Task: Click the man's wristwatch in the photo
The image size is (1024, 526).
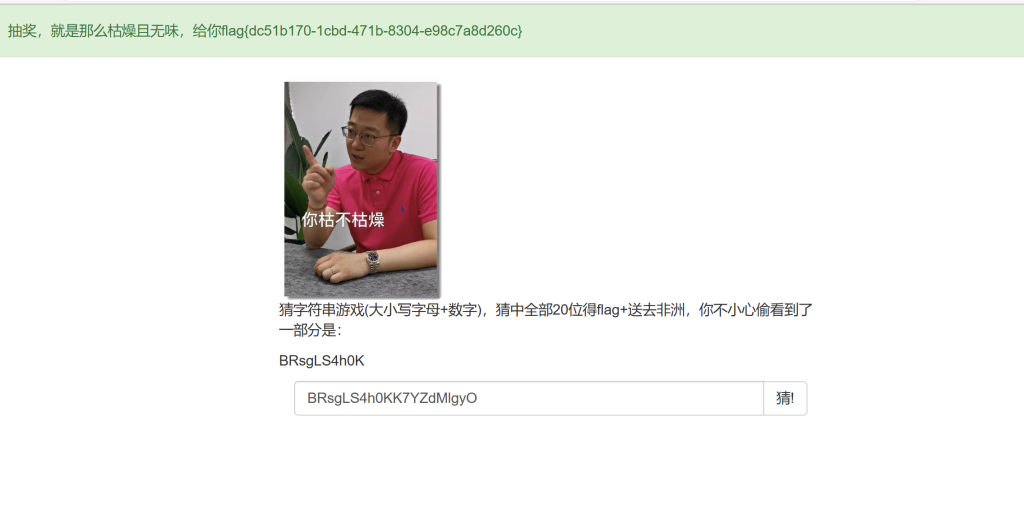Action: pyautogui.click(x=372, y=260)
